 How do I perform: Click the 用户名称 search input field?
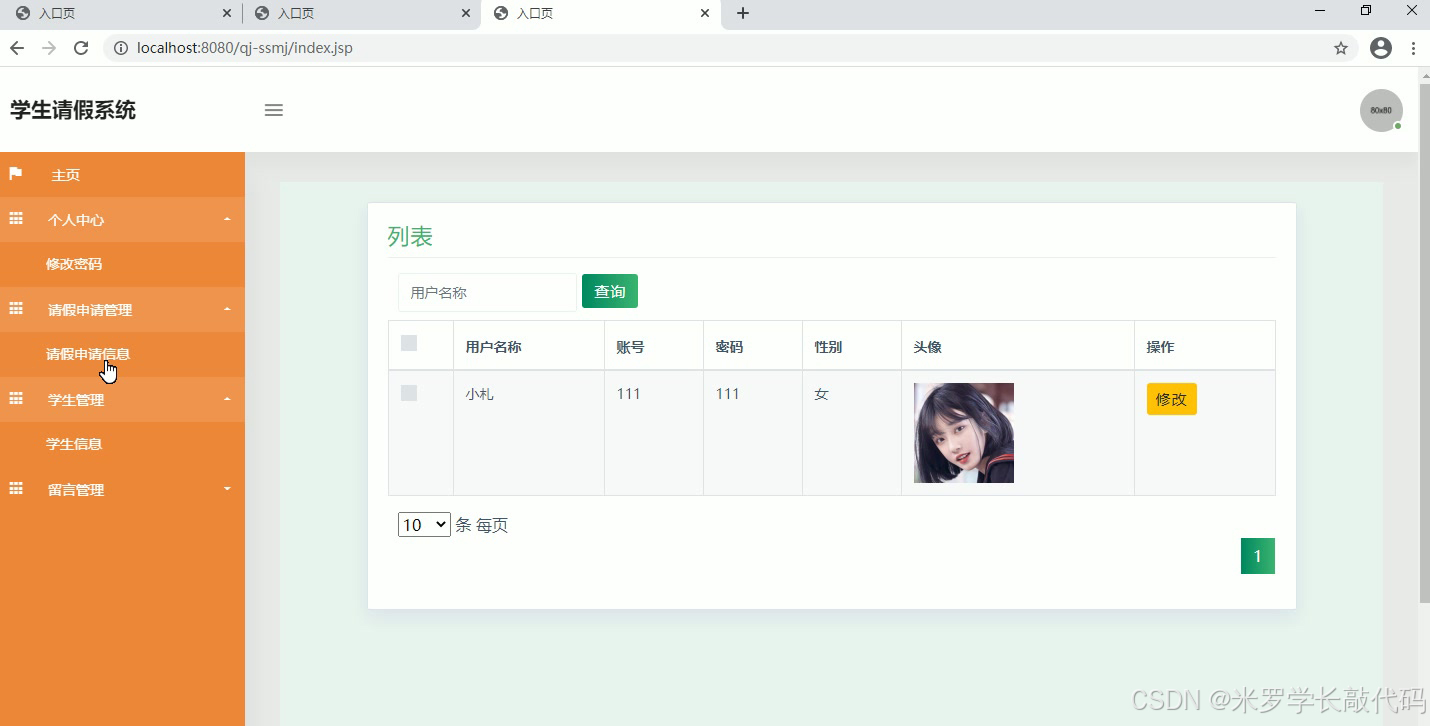[487, 292]
